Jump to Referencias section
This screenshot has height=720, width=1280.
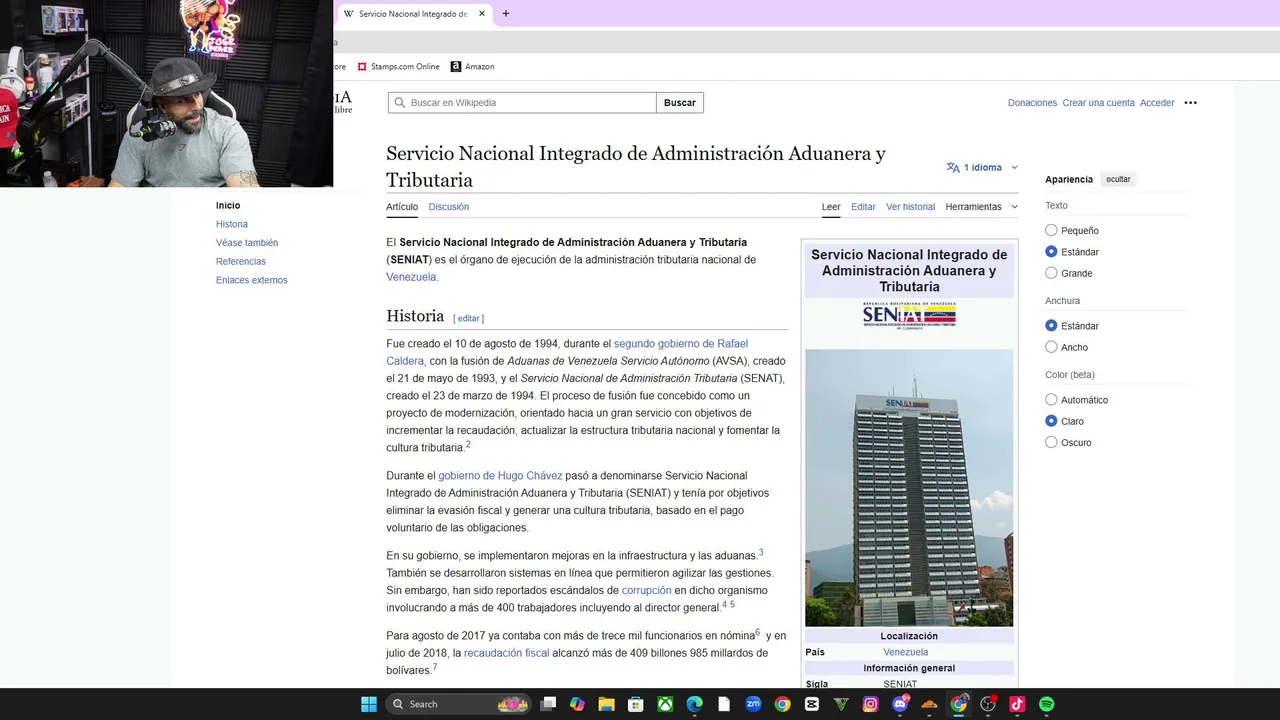pyautogui.click(x=241, y=261)
